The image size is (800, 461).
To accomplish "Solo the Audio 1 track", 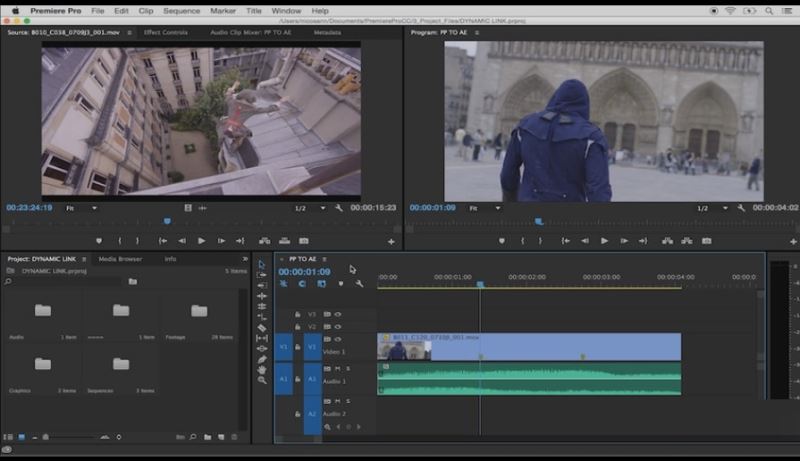I will point(348,368).
